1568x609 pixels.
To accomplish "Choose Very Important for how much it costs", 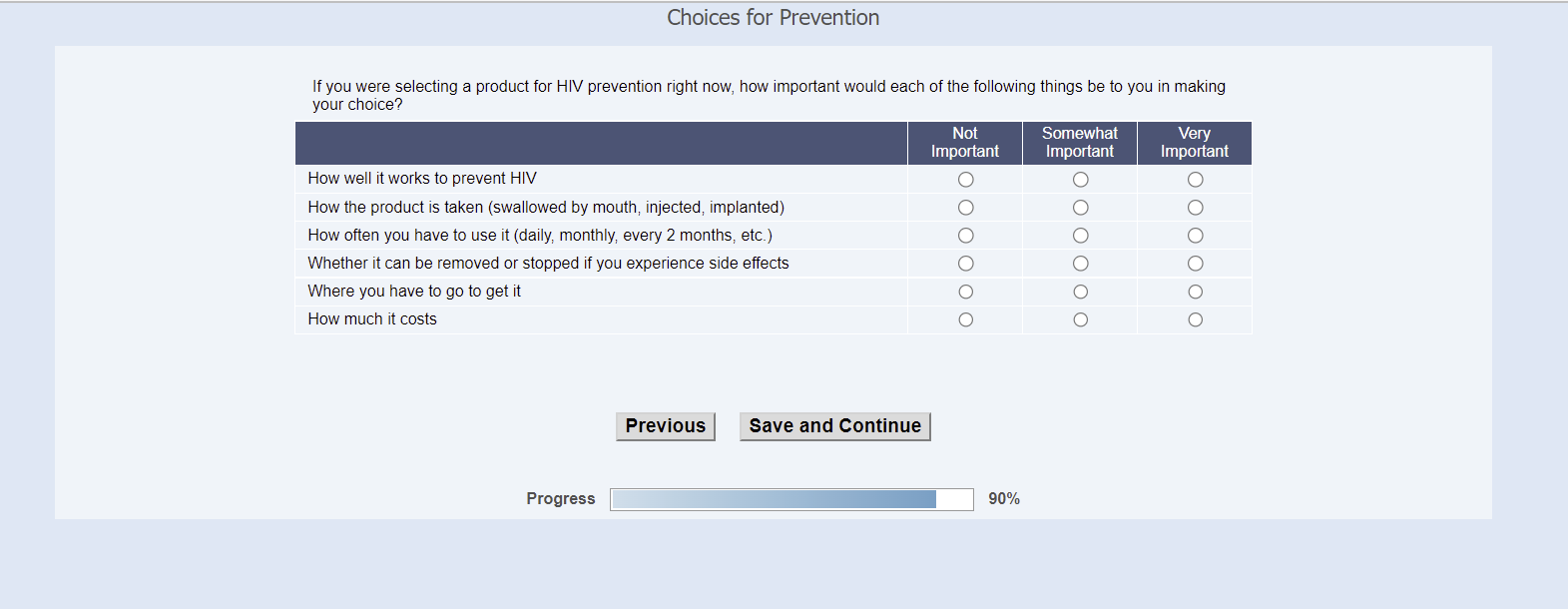I will (1195, 319).
